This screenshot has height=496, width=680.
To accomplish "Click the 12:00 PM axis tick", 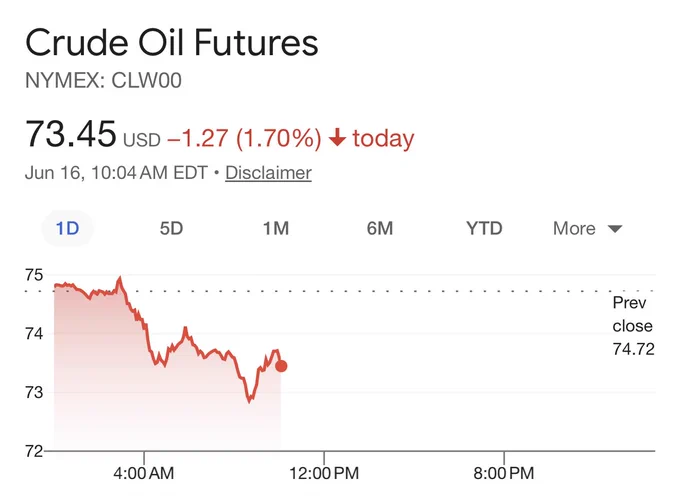I will (x=324, y=473).
